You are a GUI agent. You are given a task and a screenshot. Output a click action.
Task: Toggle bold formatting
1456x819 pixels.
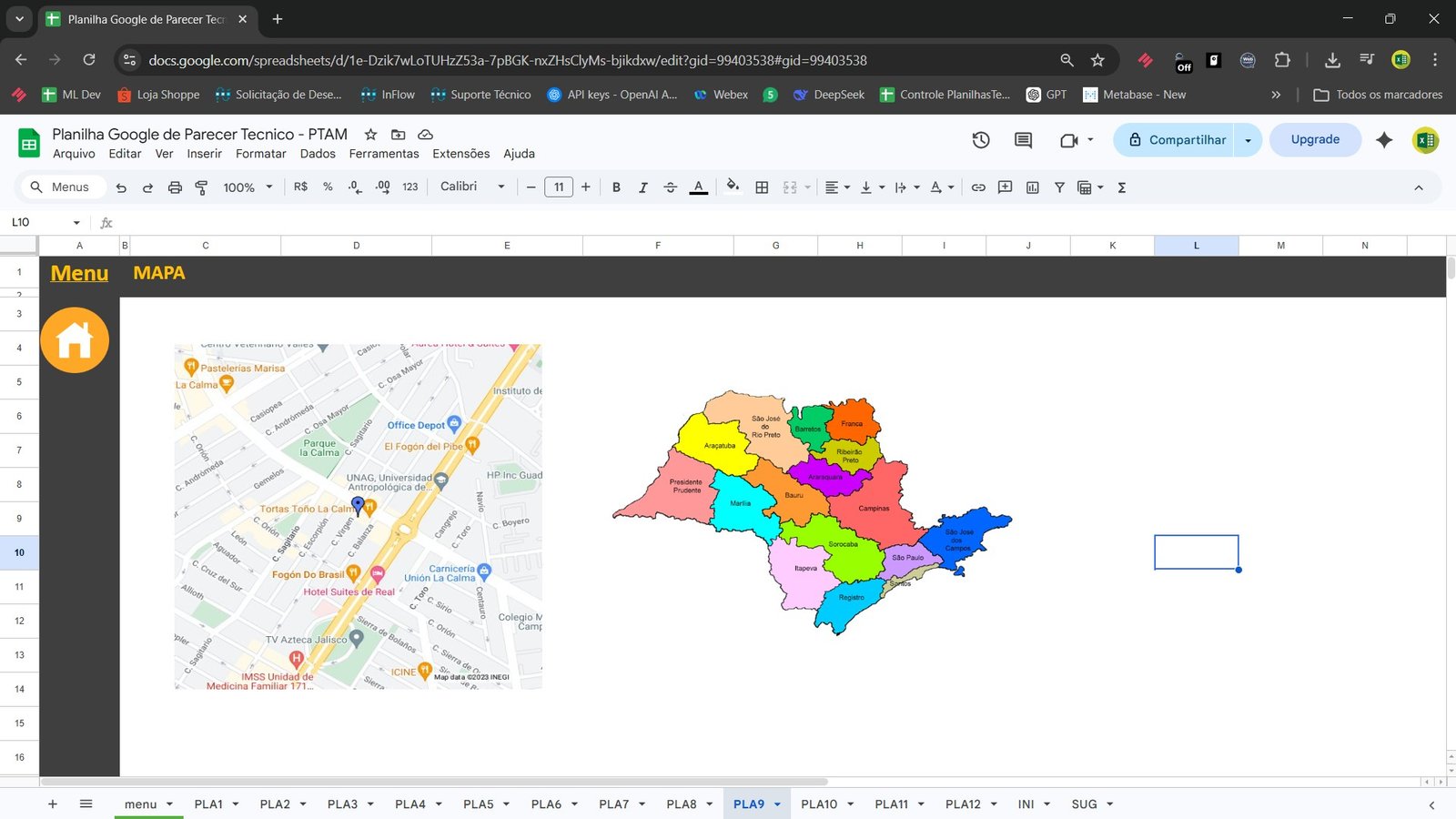pyautogui.click(x=616, y=187)
